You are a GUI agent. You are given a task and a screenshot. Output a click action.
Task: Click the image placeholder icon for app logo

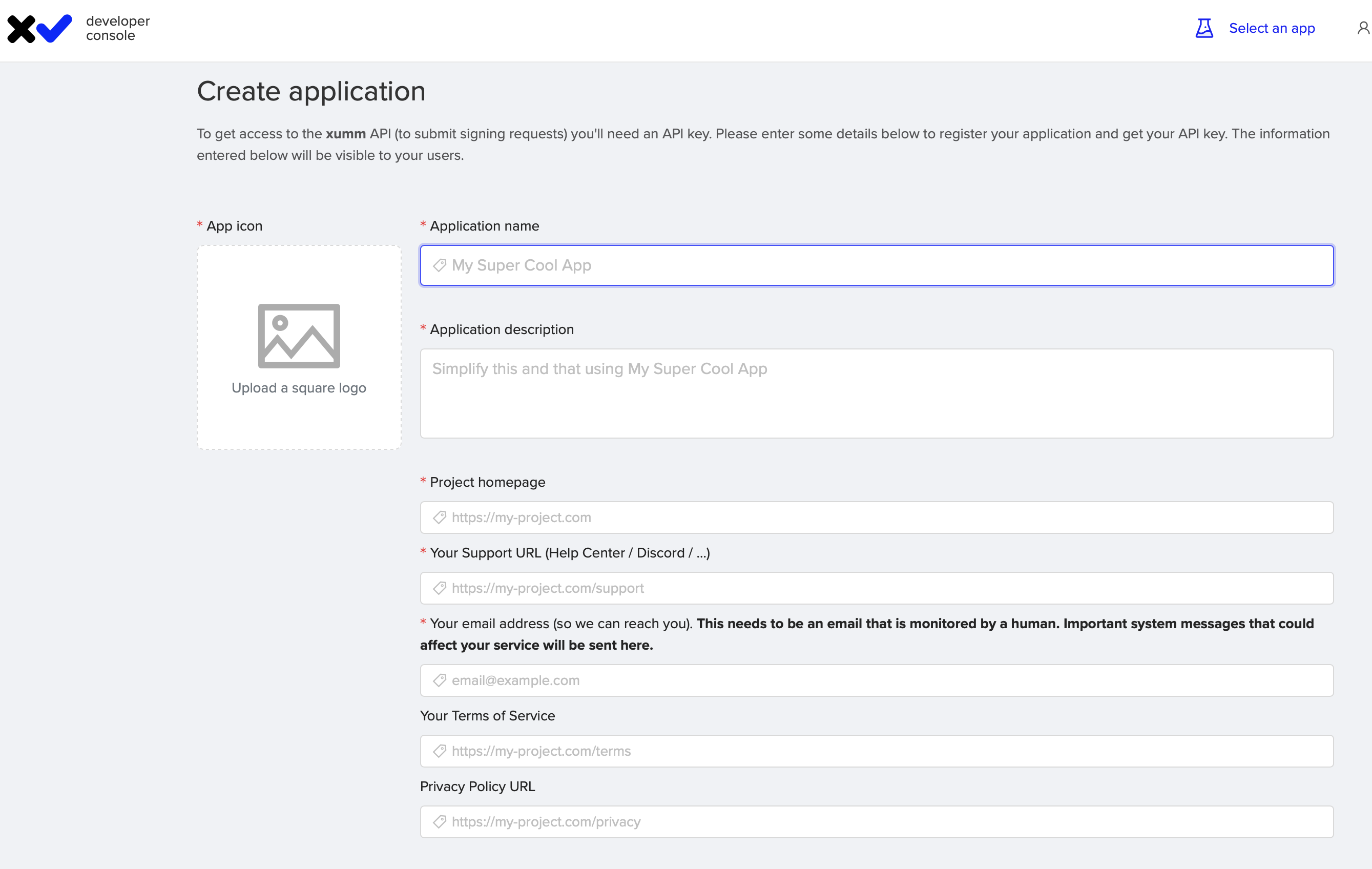pyautogui.click(x=299, y=336)
